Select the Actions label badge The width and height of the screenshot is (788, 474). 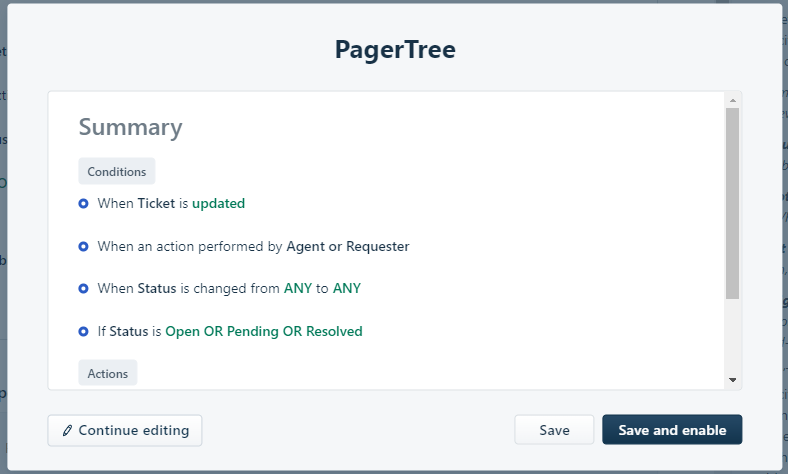[x=108, y=374]
